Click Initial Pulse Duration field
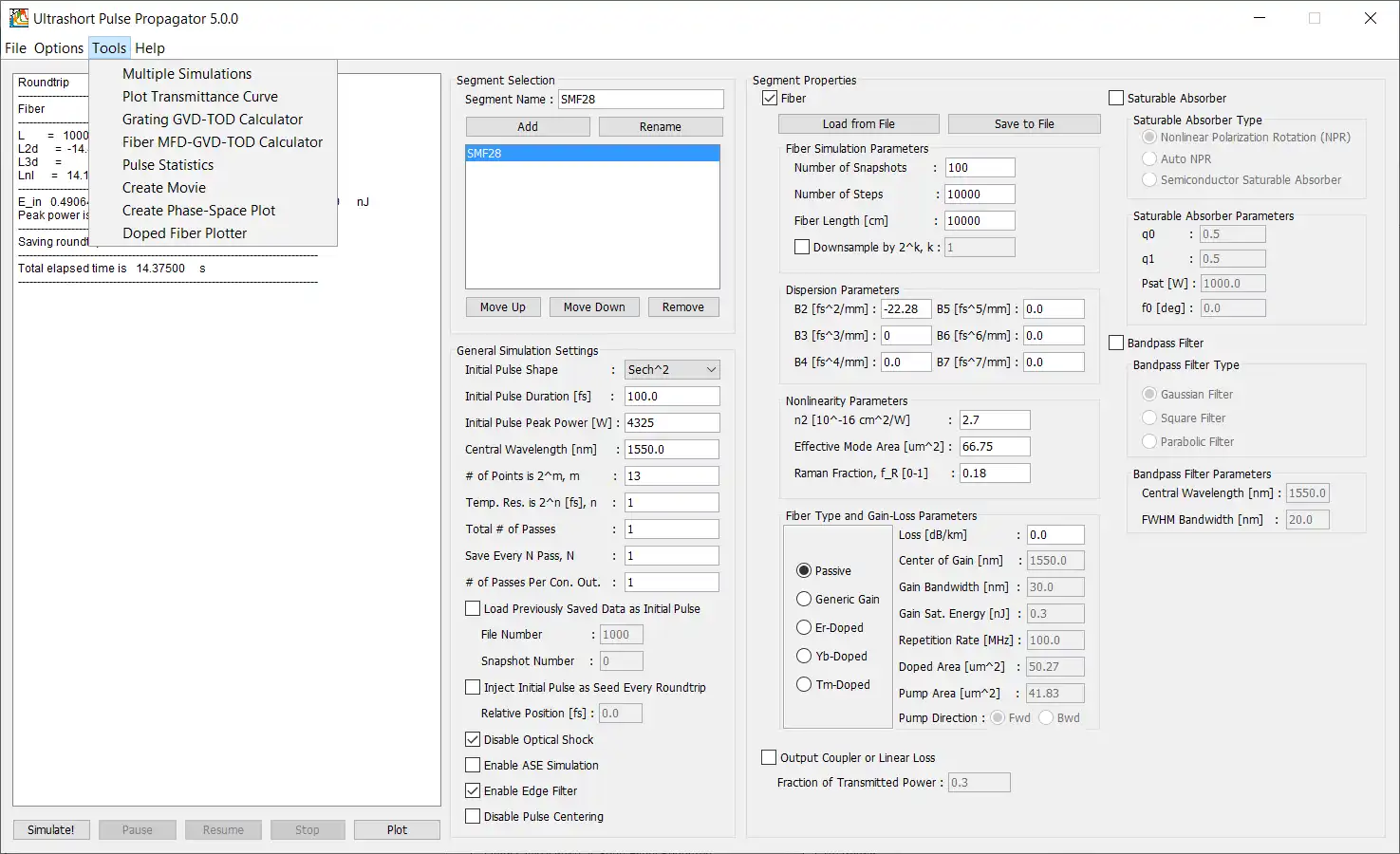Image resolution: width=1400 pixels, height=854 pixels. click(x=672, y=396)
